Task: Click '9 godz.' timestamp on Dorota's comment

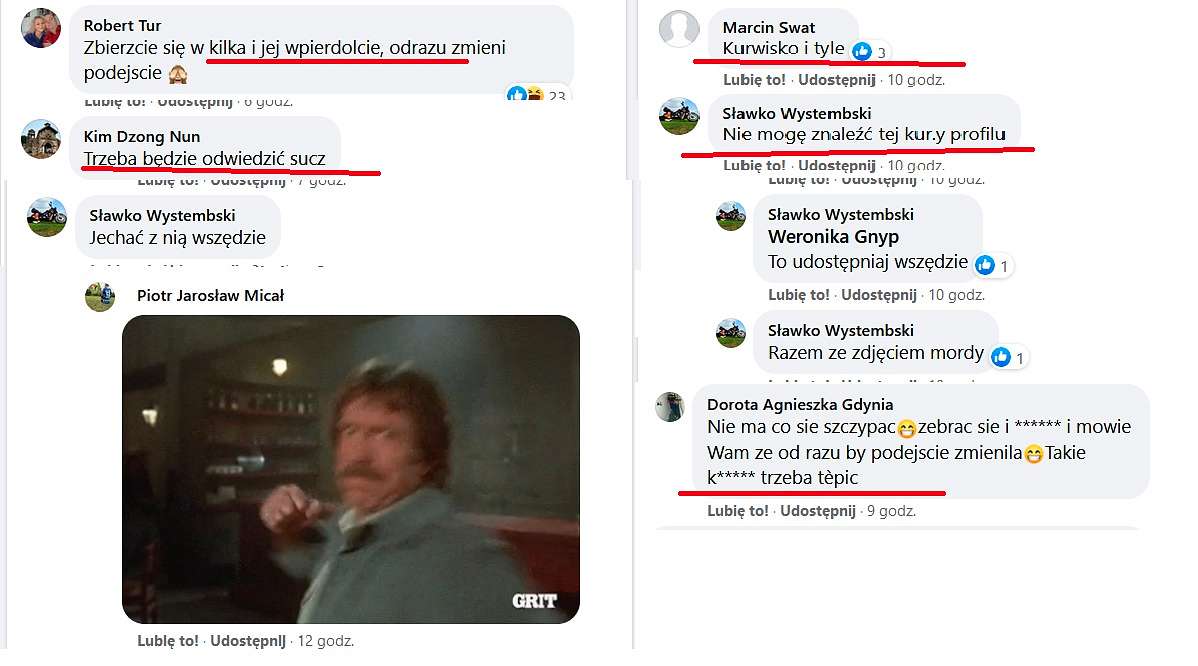Action: [891, 510]
